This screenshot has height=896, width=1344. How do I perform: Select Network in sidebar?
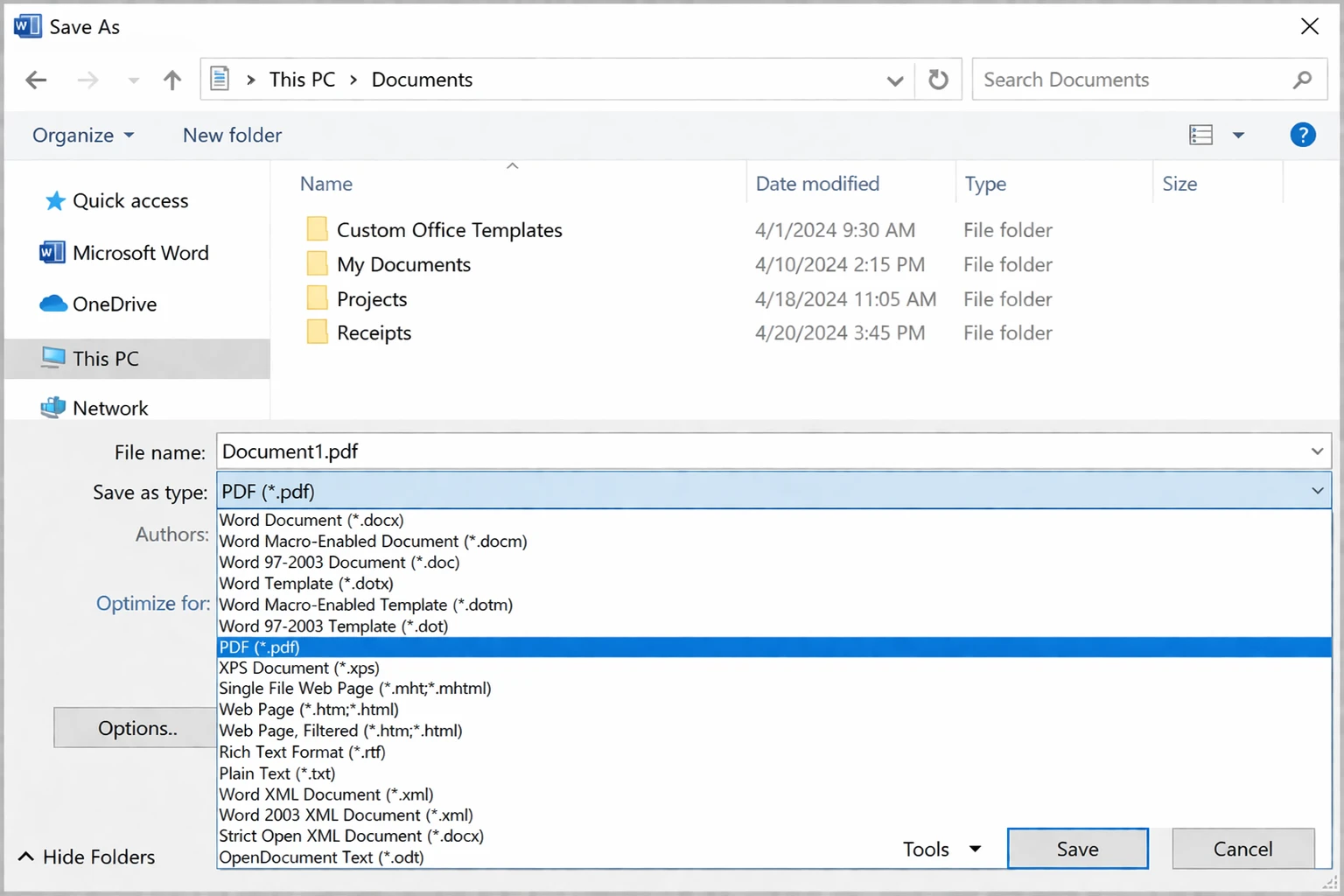tap(94, 408)
